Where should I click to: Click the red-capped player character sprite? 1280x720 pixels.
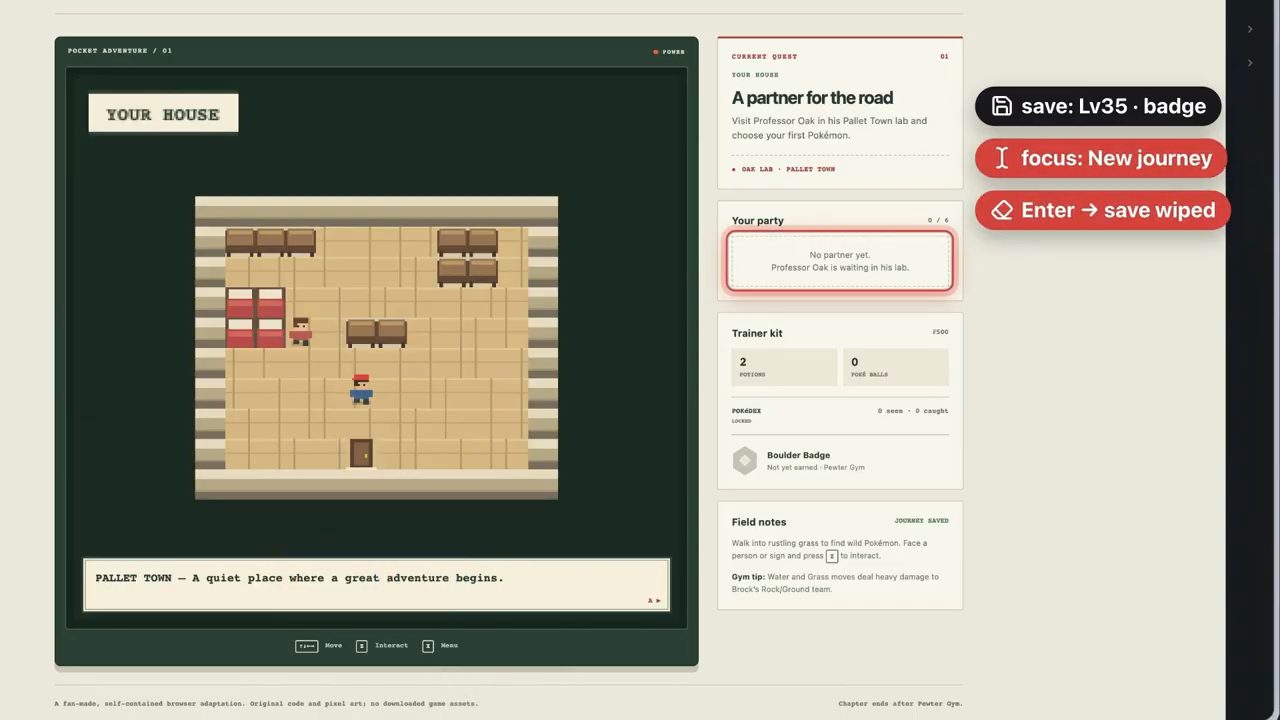361,389
